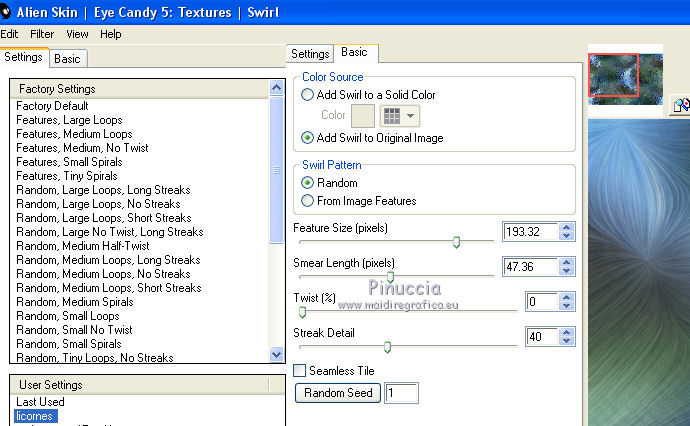Image resolution: width=690 pixels, height=426 pixels.
Task: Select Random, Small Loops preset
Action: click(x=68, y=316)
